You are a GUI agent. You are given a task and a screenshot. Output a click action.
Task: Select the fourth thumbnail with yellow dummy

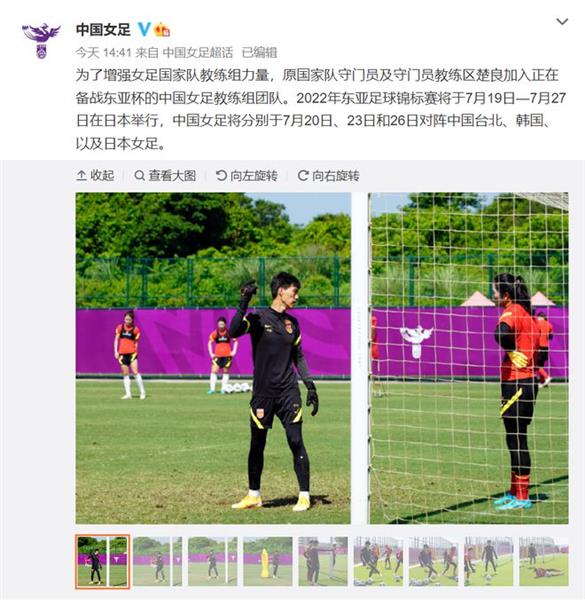(268, 561)
